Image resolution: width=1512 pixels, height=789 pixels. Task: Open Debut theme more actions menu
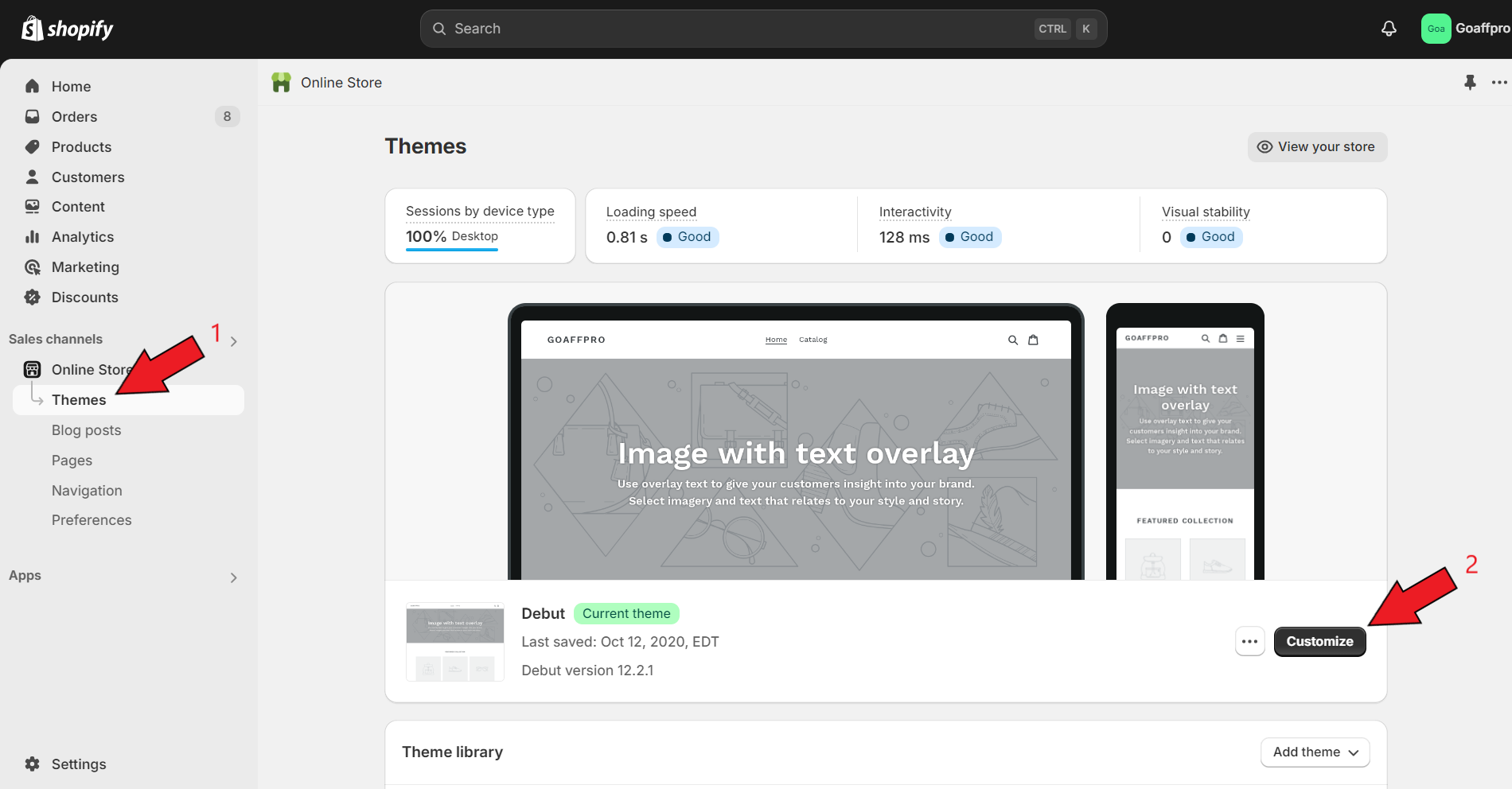[1249, 642]
